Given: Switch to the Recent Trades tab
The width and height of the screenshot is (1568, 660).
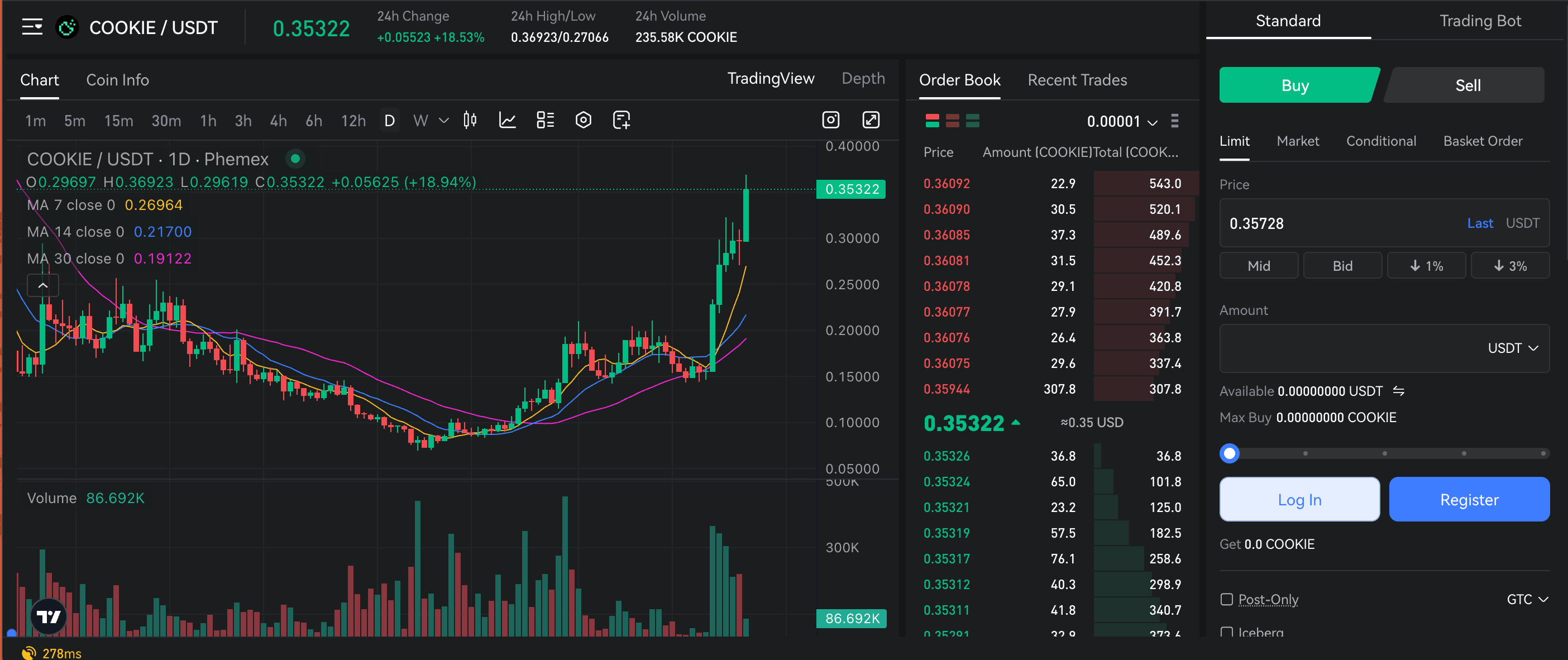Looking at the screenshot, I should coord(1077,80).
